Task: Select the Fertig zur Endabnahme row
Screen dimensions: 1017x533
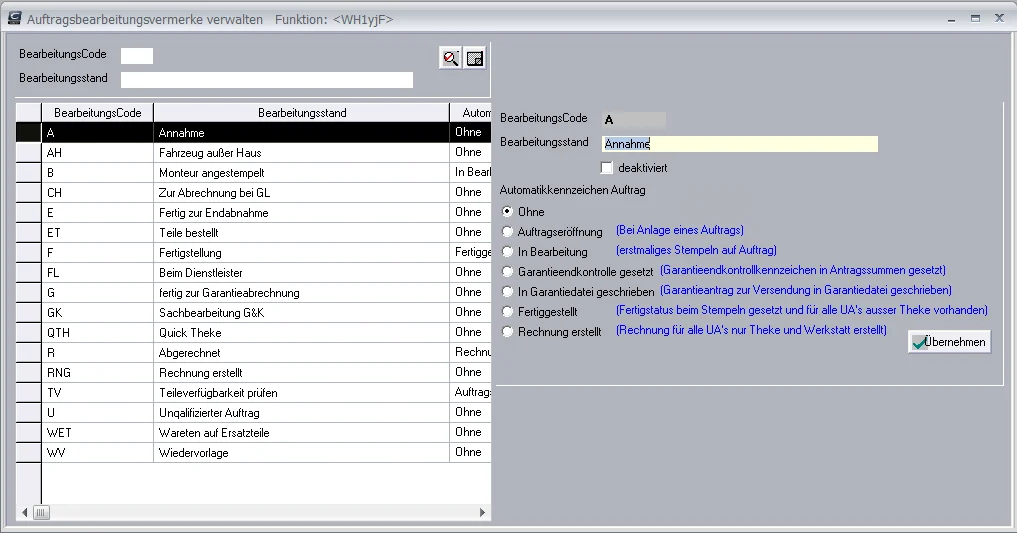Action: [x=254, y=213]
